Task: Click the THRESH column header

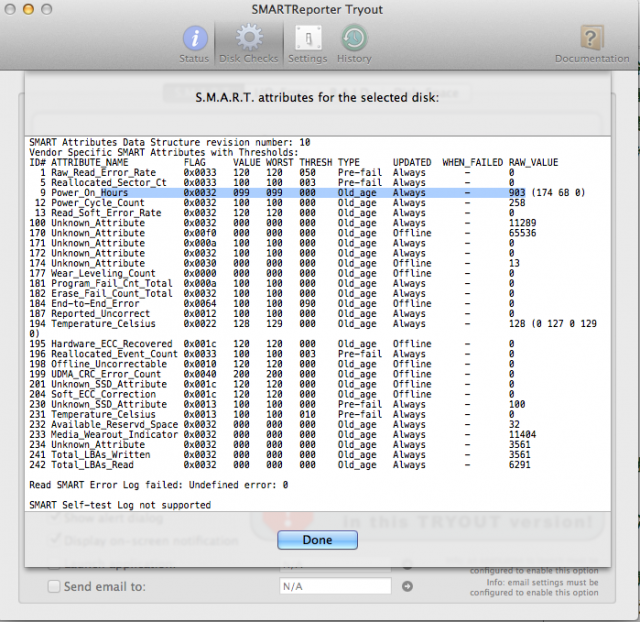Action: pyautogui.click(x=316, y=162)
